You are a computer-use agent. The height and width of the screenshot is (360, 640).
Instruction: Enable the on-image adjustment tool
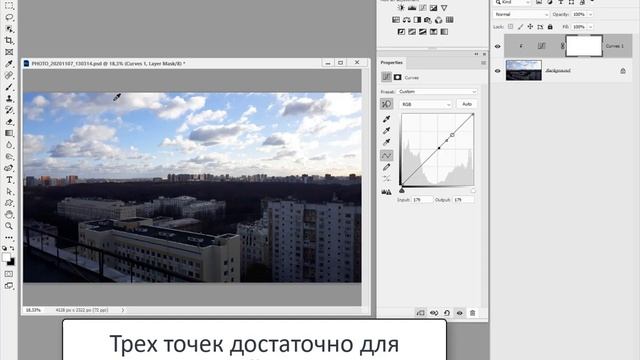coord(386,104)
